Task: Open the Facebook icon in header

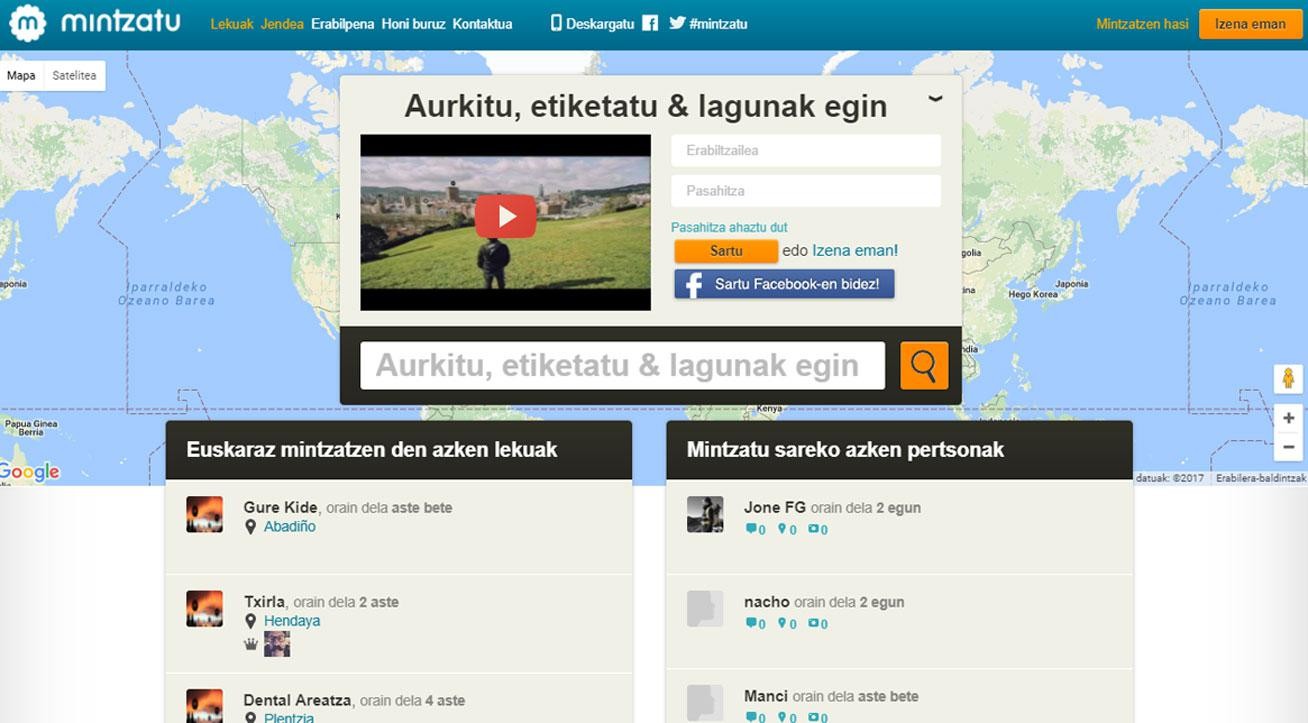Action: [x=650, y=23]
